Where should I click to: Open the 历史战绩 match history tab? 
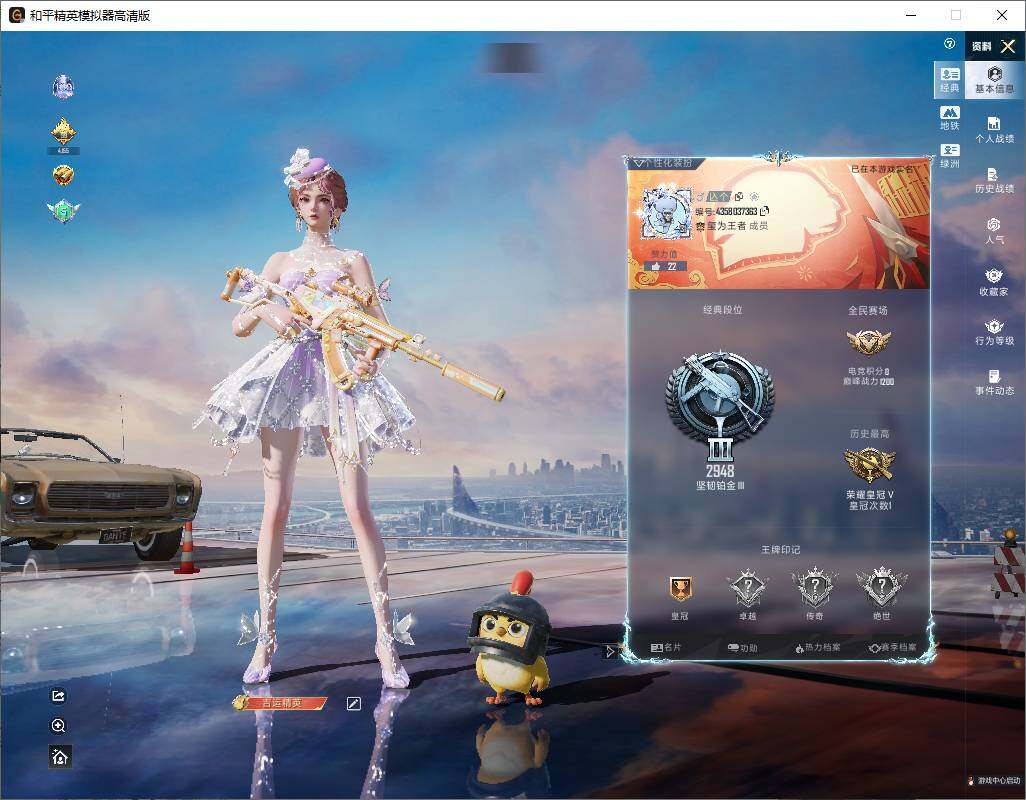[994, 180]
